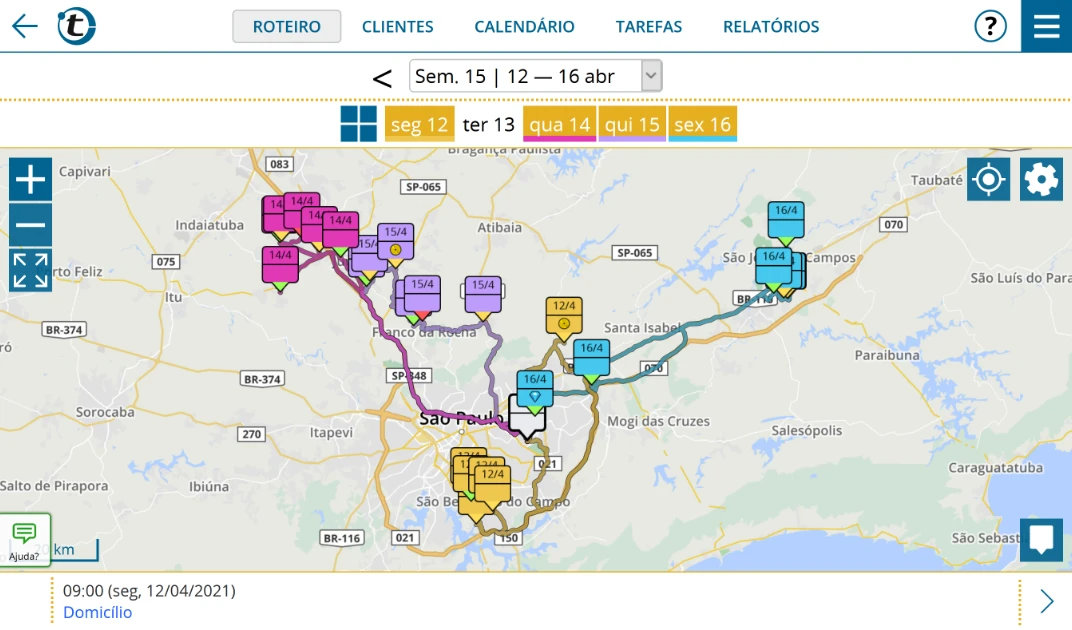Toggle Monday 'seg 12' route

click(419, 125)
